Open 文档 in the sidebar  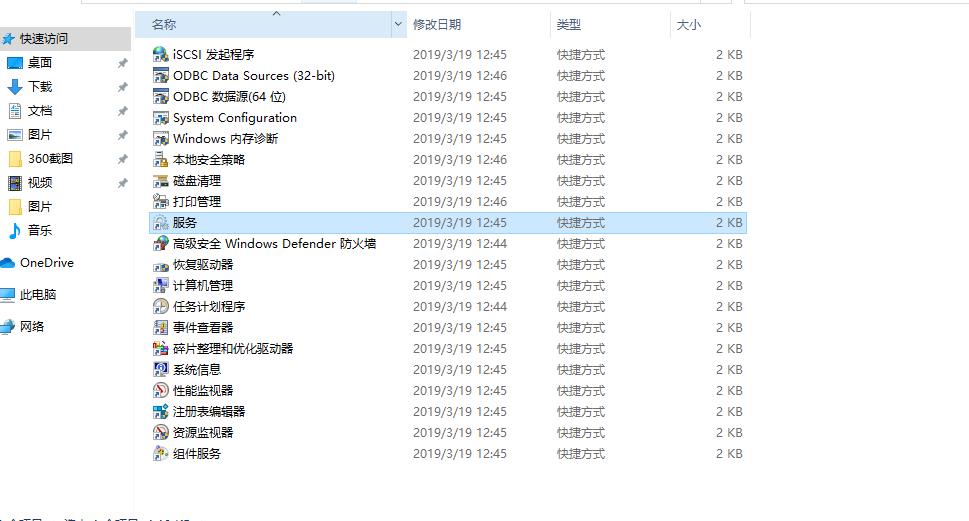pos(40,111)
